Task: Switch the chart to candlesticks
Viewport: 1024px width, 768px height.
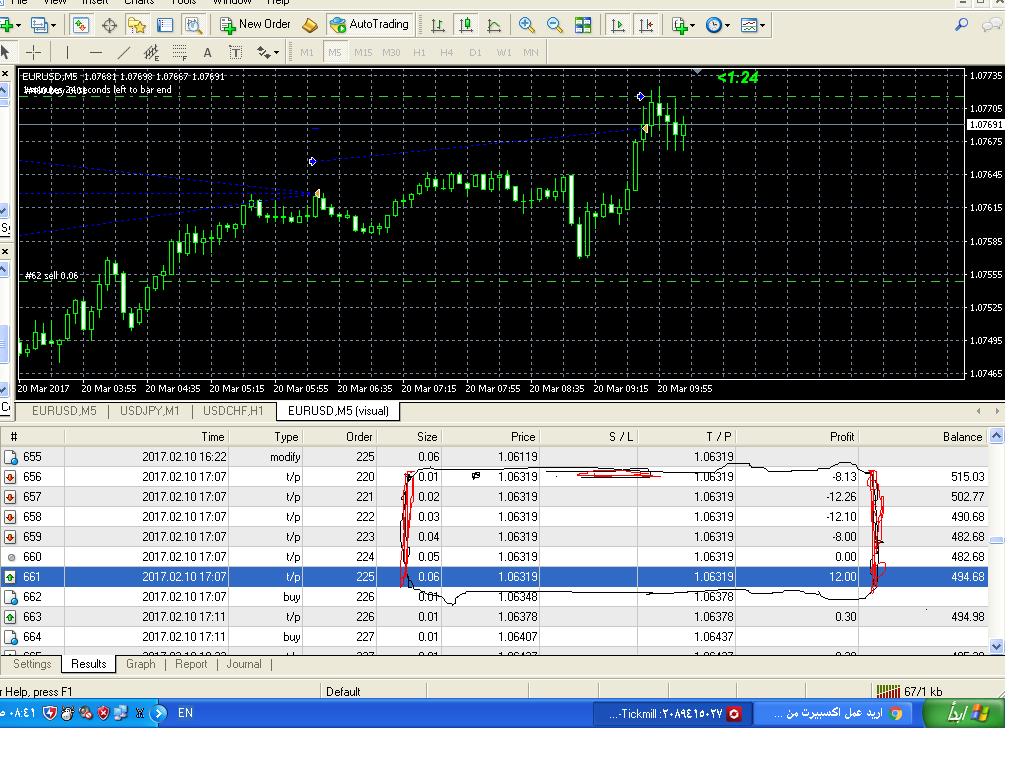Action: [466, 25]
